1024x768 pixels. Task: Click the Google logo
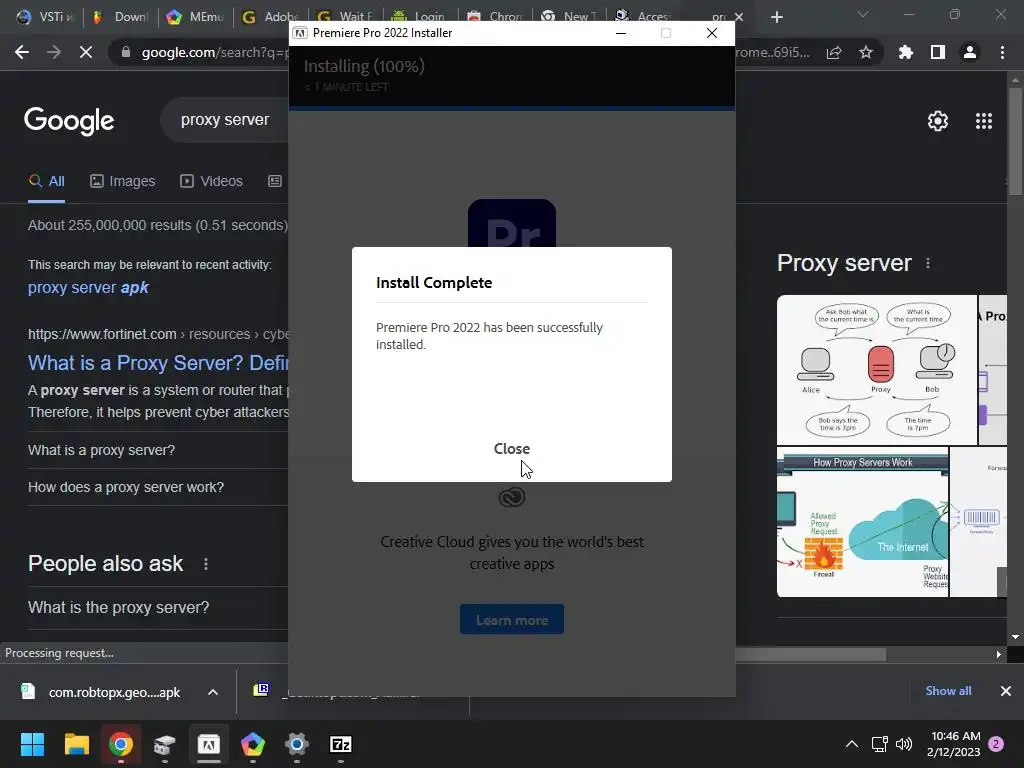69,121
